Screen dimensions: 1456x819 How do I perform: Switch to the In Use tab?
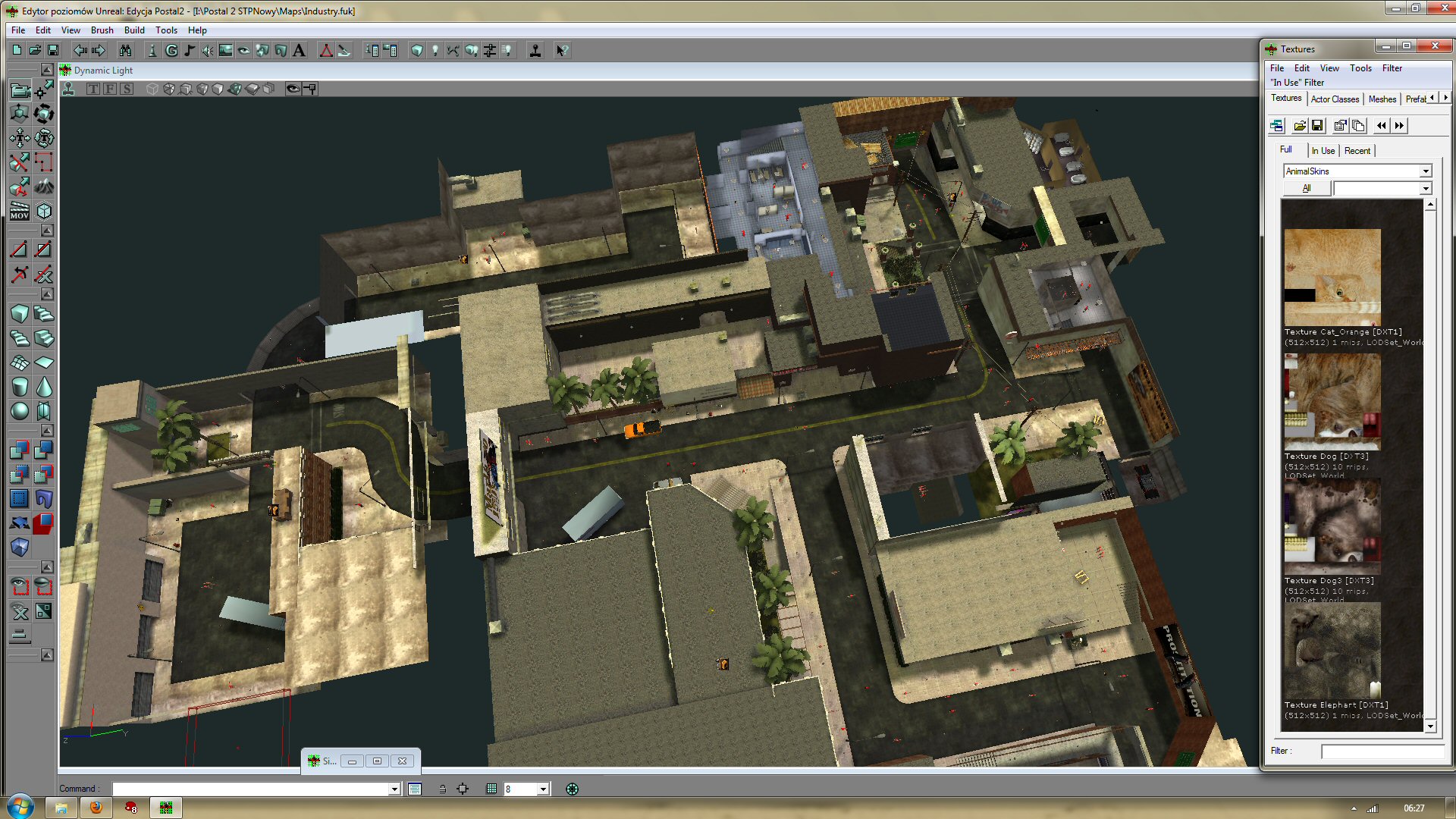(x=1323, y=151)
